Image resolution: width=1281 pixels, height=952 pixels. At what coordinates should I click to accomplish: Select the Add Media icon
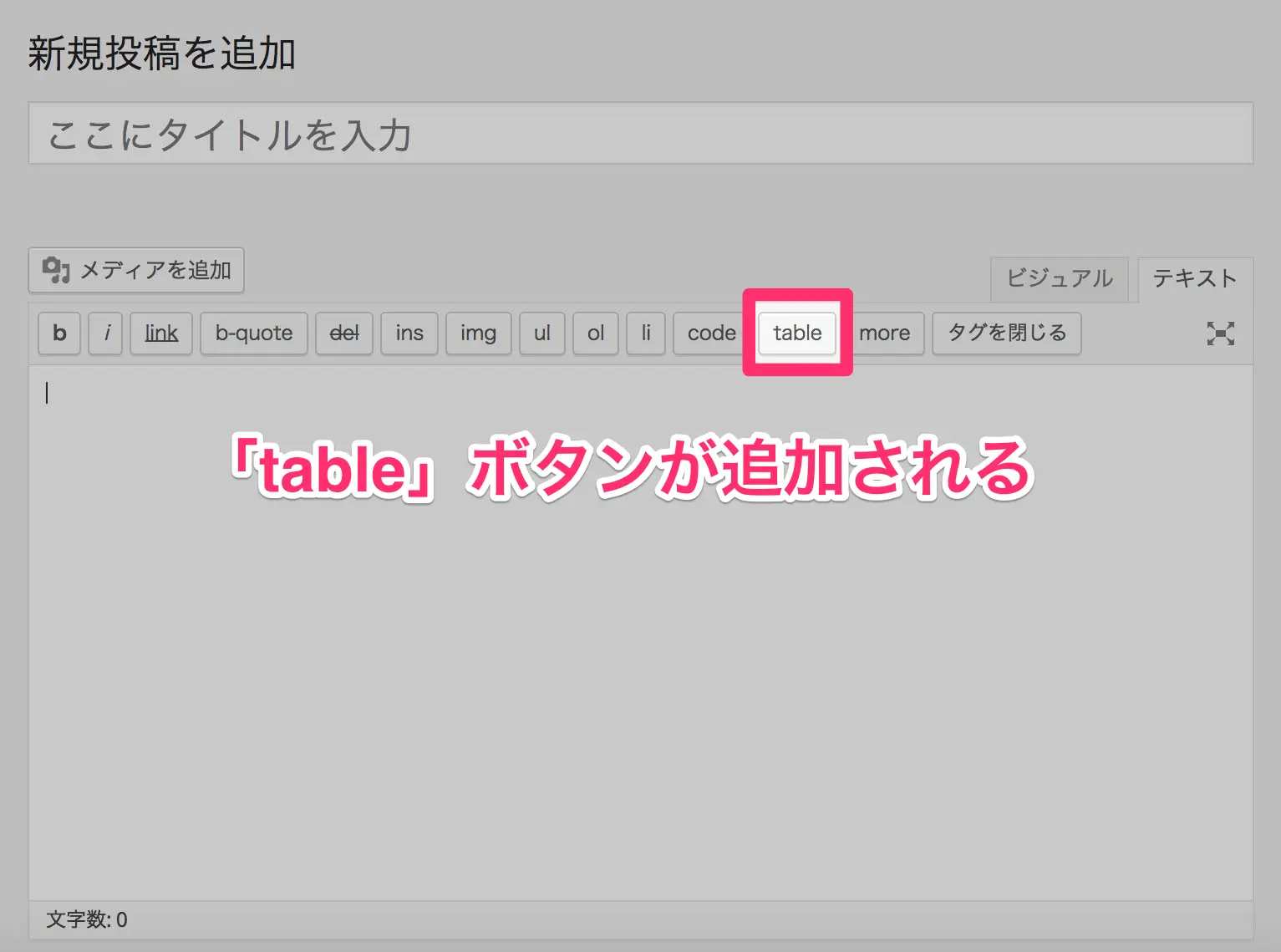(55, 270)
